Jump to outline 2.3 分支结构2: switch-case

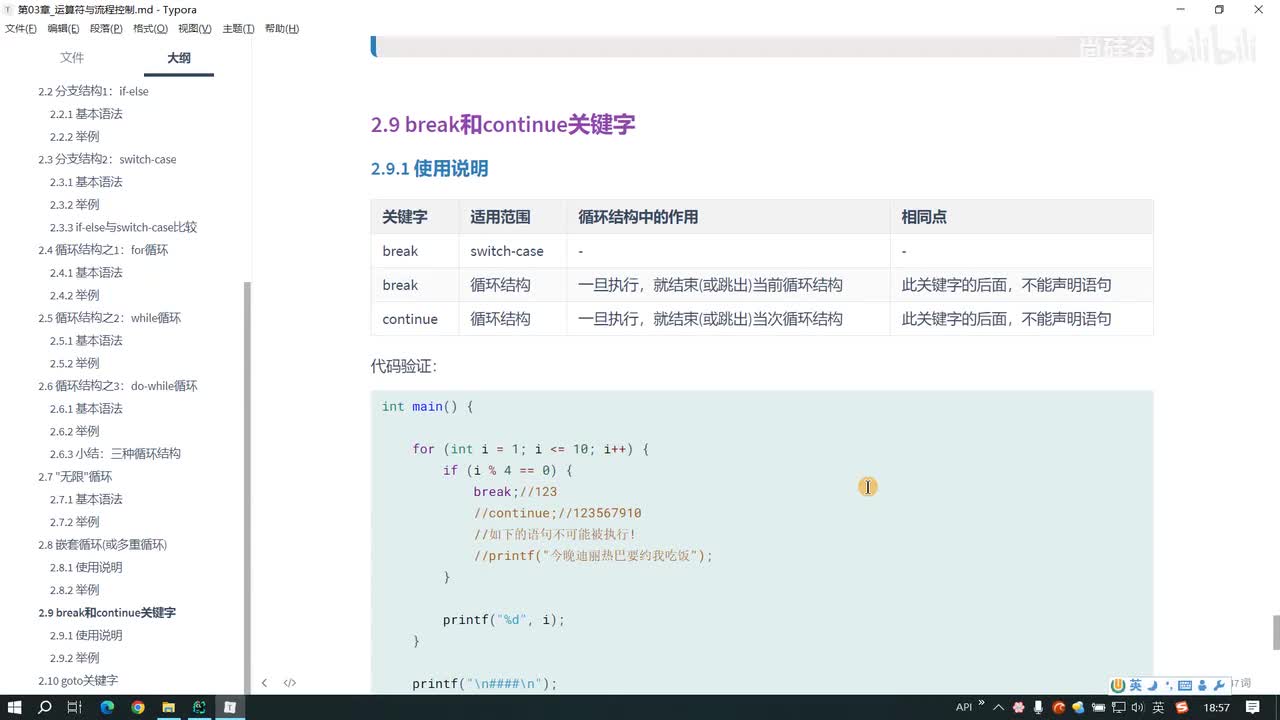107,159
